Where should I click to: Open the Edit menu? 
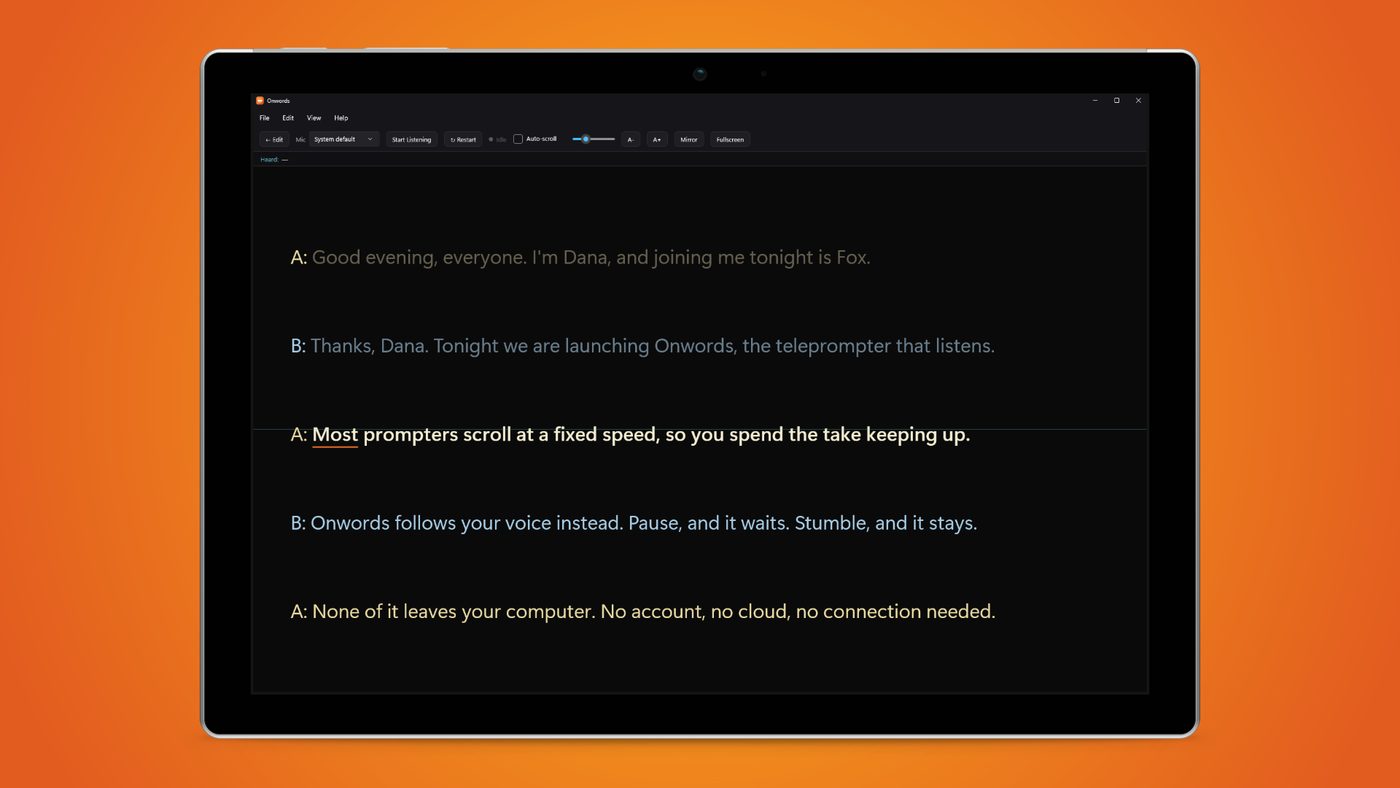(288, 118)
